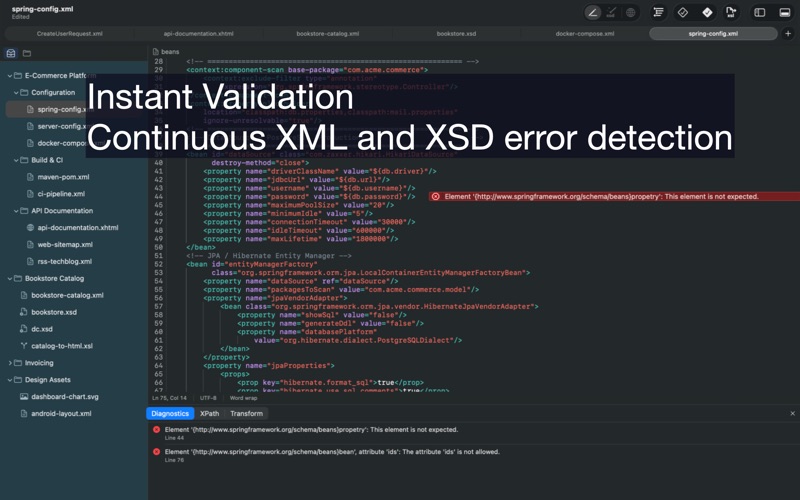Switch to the api-documentation.xhtml tab
This screenshot has width=800, height=500.
(198, 34)
